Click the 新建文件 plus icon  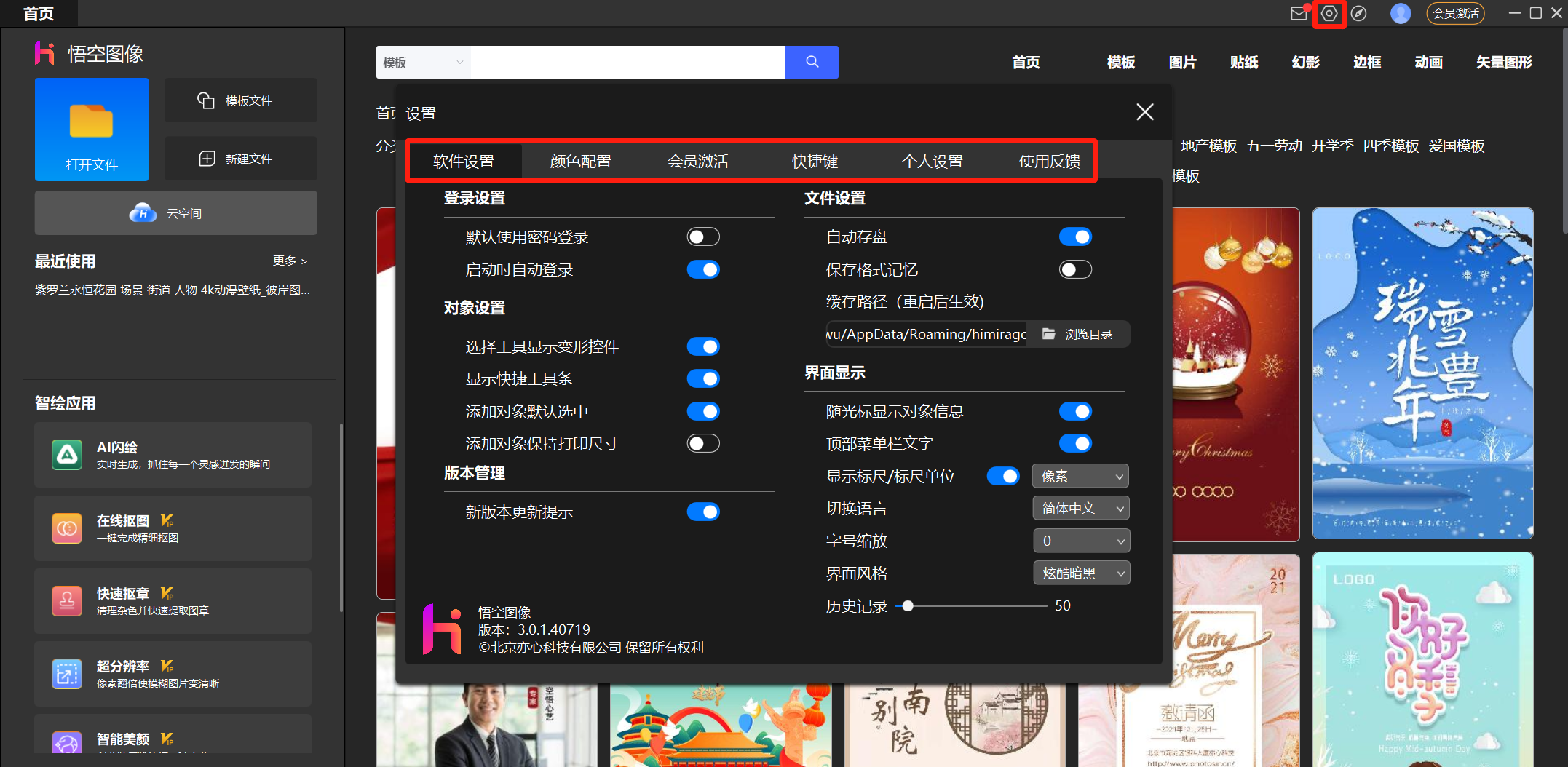tap(207, 159)
